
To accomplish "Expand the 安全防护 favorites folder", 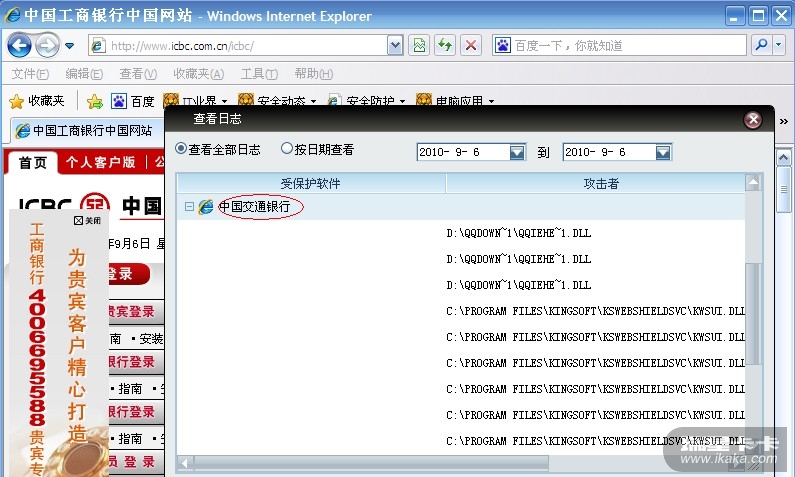I will [x=367, y=101].
